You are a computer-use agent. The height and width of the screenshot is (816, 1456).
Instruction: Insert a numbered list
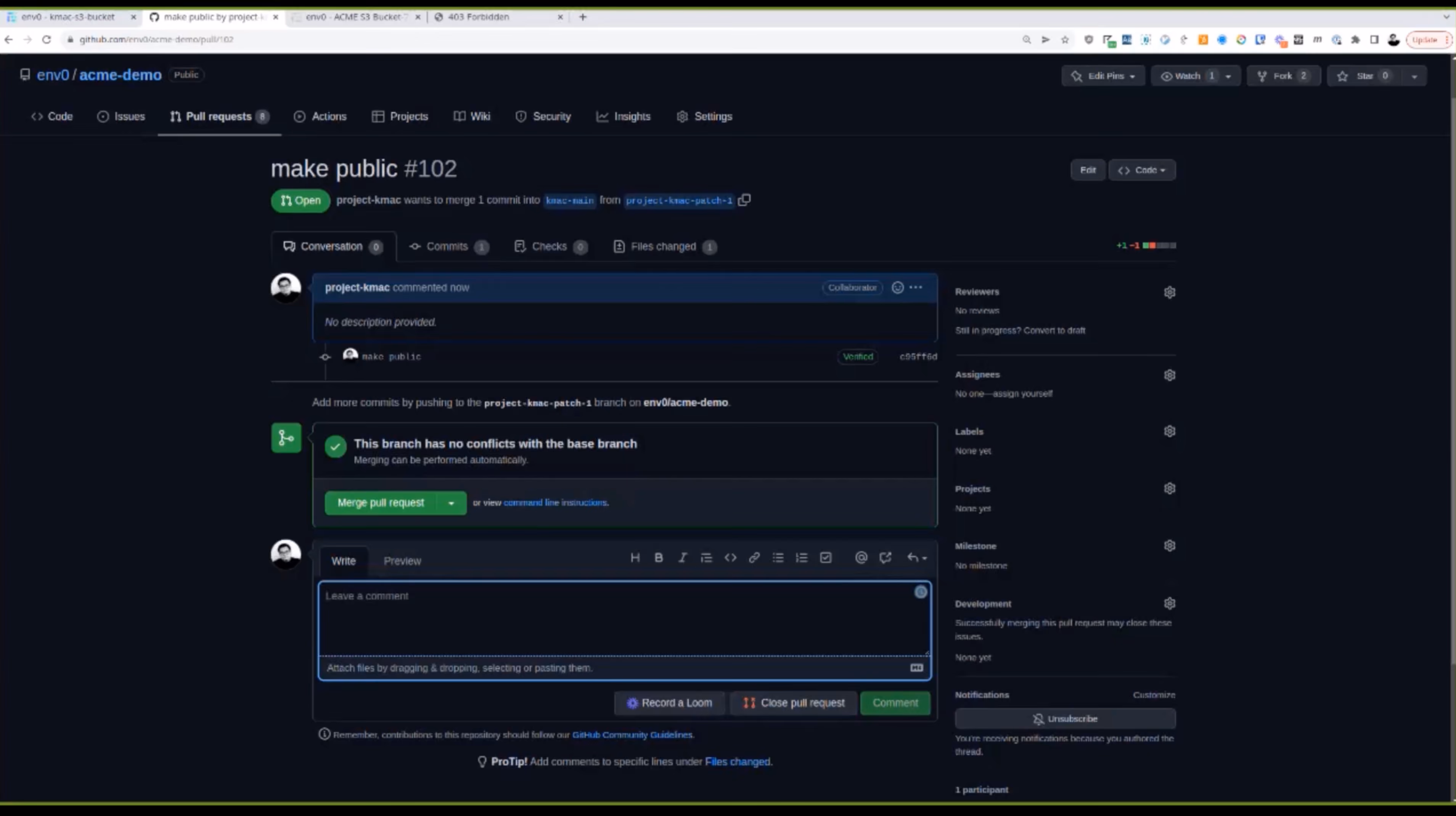click(802, 558)
